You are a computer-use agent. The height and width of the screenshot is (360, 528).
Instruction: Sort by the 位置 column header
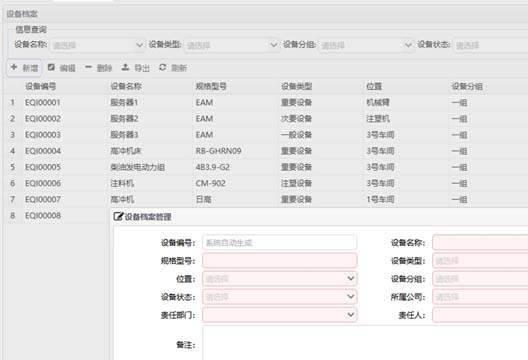click(x=374, y=87)
